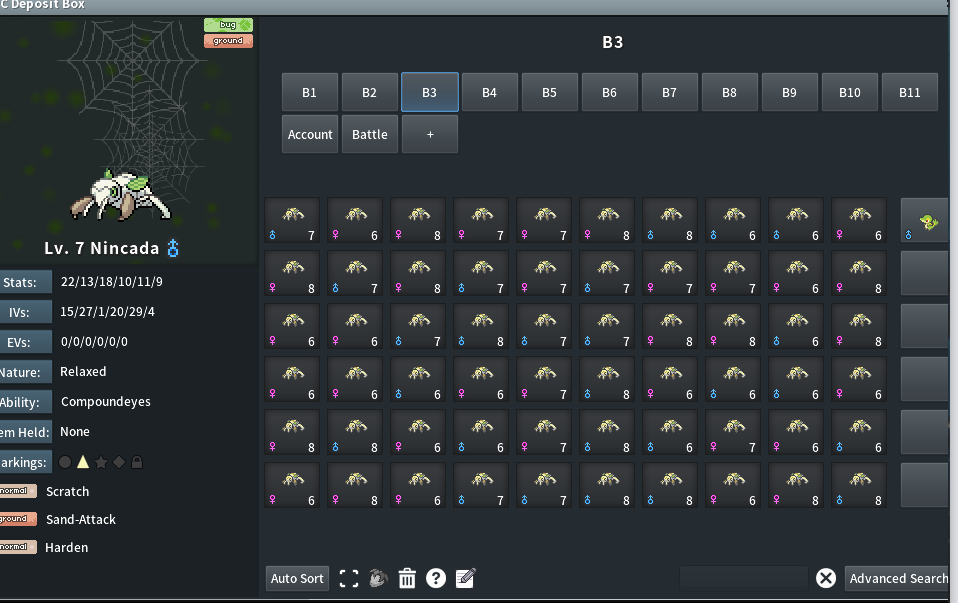
Task: Select the active B3 box tab
Action: click(430, 92)
